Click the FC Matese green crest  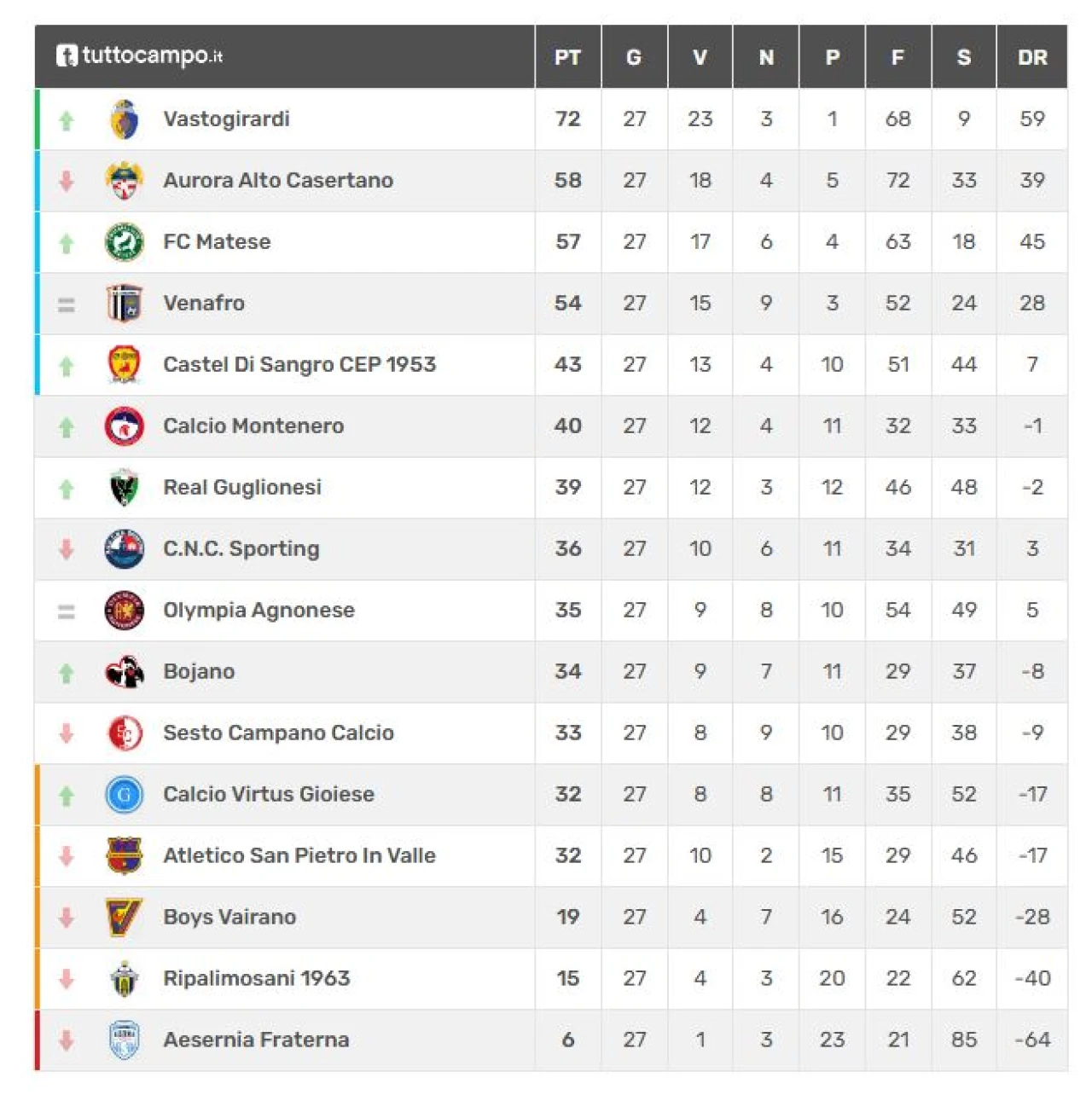[x=125, y=242]
